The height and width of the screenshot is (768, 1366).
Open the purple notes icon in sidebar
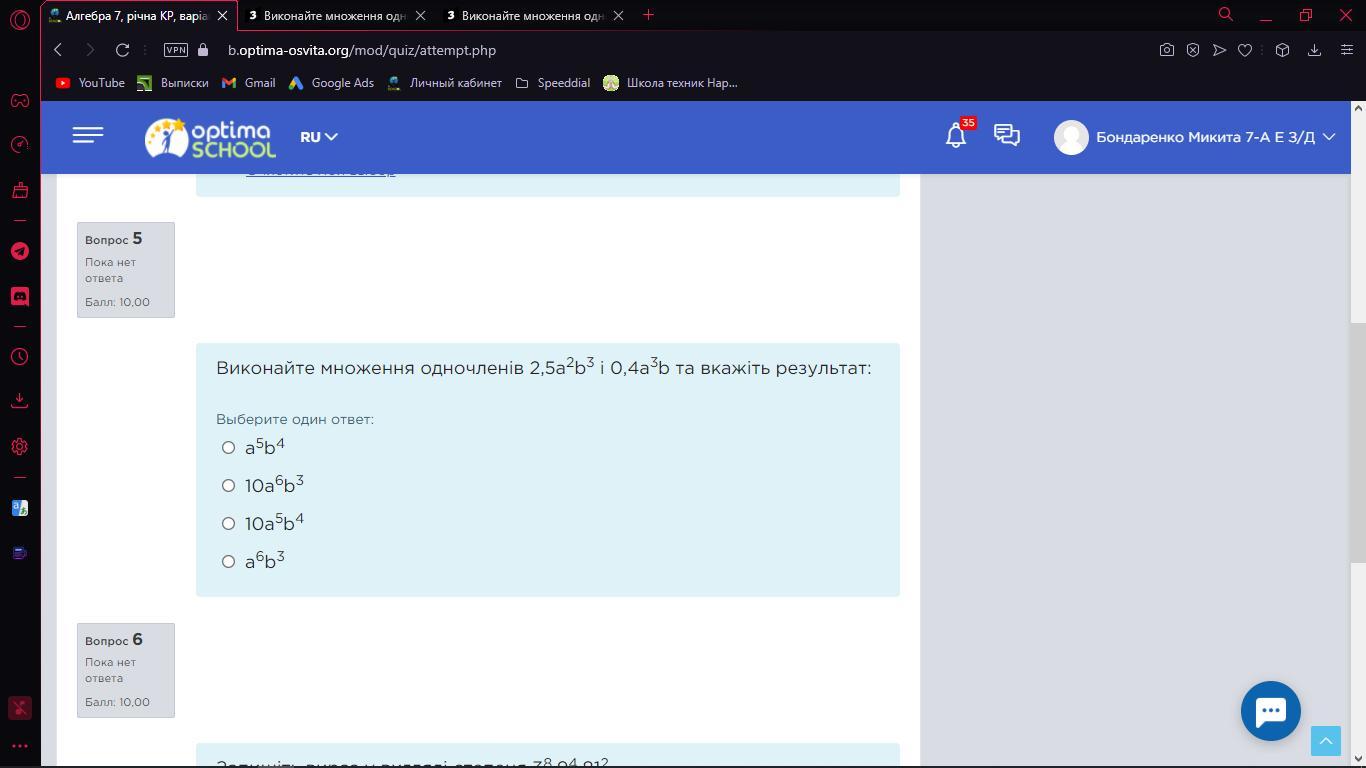[20, 553]
